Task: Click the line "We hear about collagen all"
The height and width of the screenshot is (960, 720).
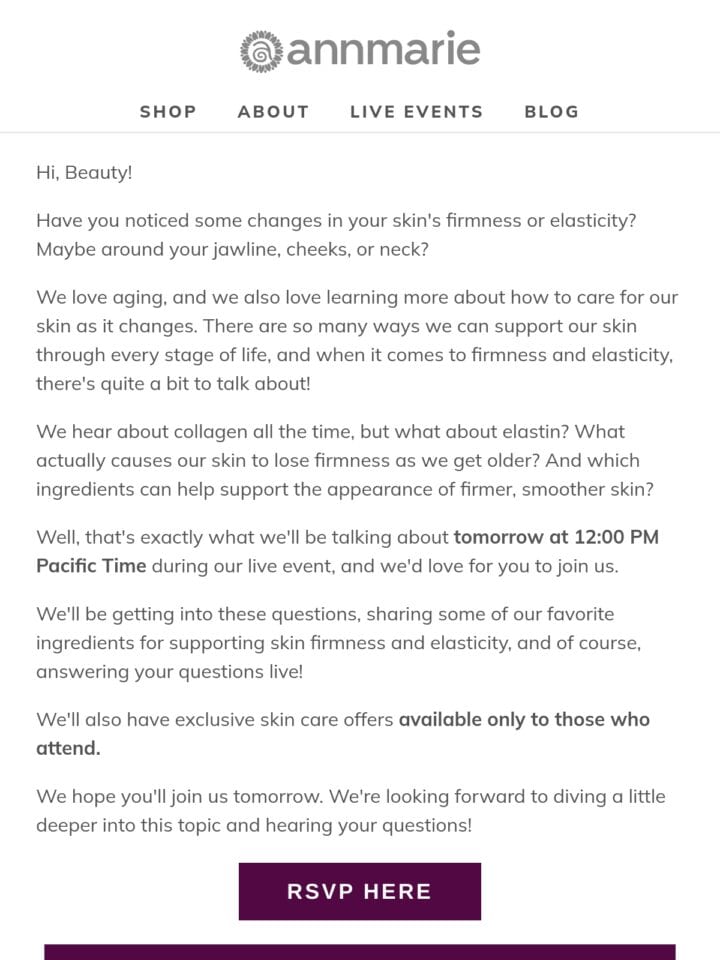Action: point(331,432)
